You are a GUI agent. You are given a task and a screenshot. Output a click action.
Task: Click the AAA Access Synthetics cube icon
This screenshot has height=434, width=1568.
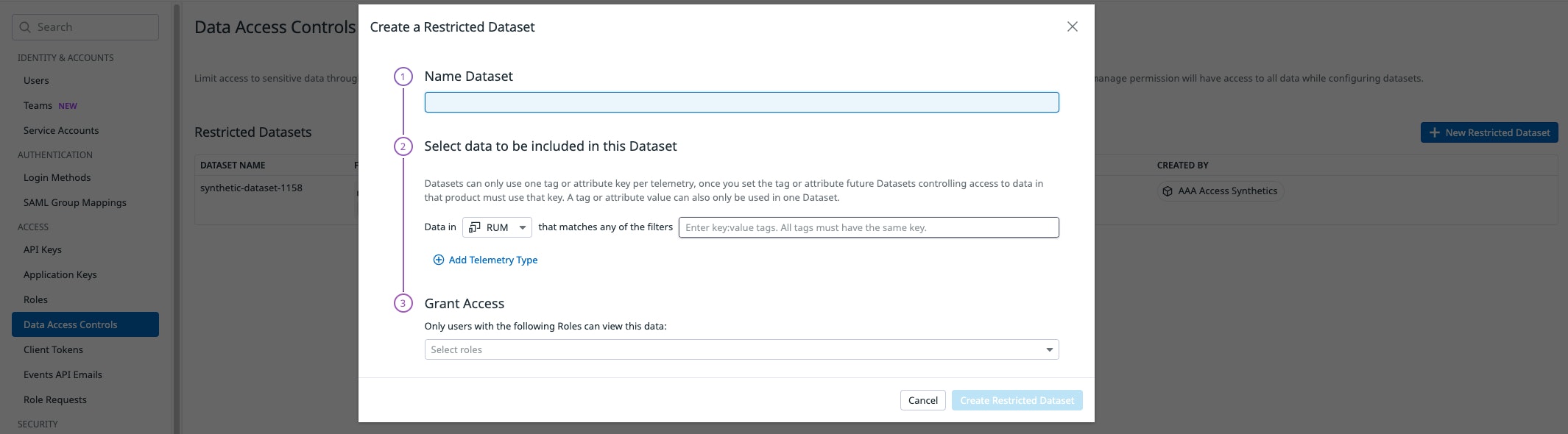click(x=1168, y=191)
